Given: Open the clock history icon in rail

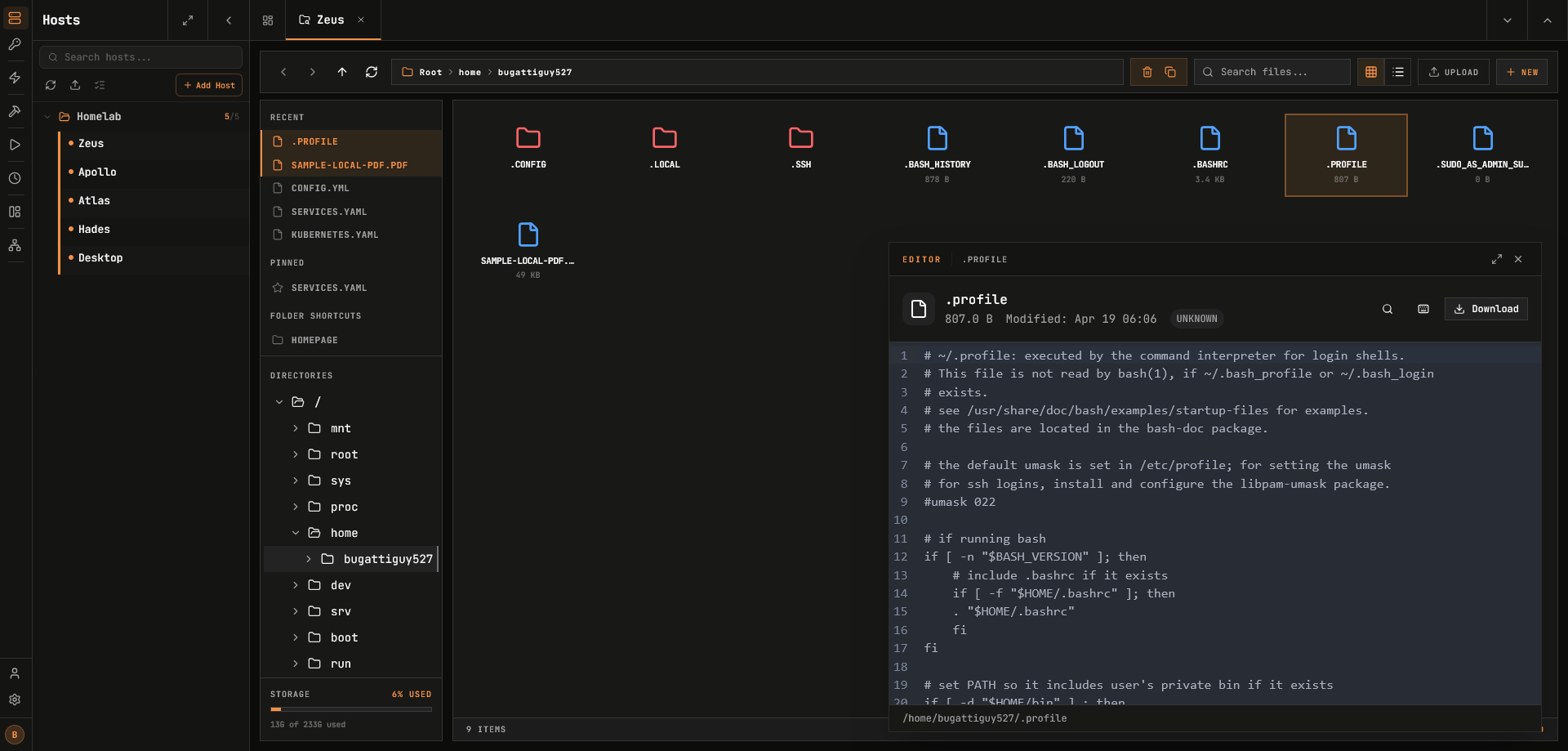Looking at the screenshot, I should coord(15,178).
